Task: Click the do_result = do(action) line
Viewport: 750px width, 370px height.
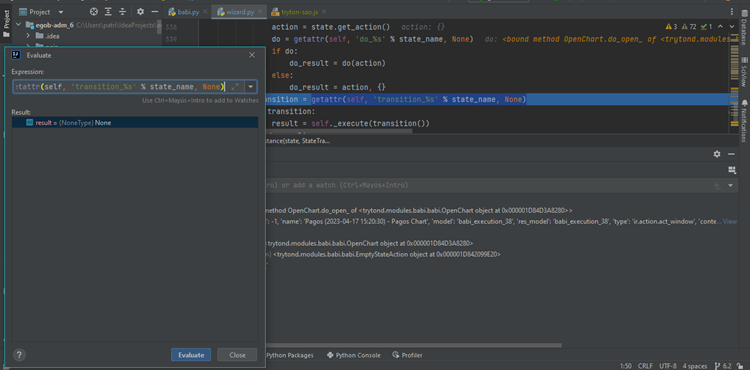Action: tap(337, 63)
